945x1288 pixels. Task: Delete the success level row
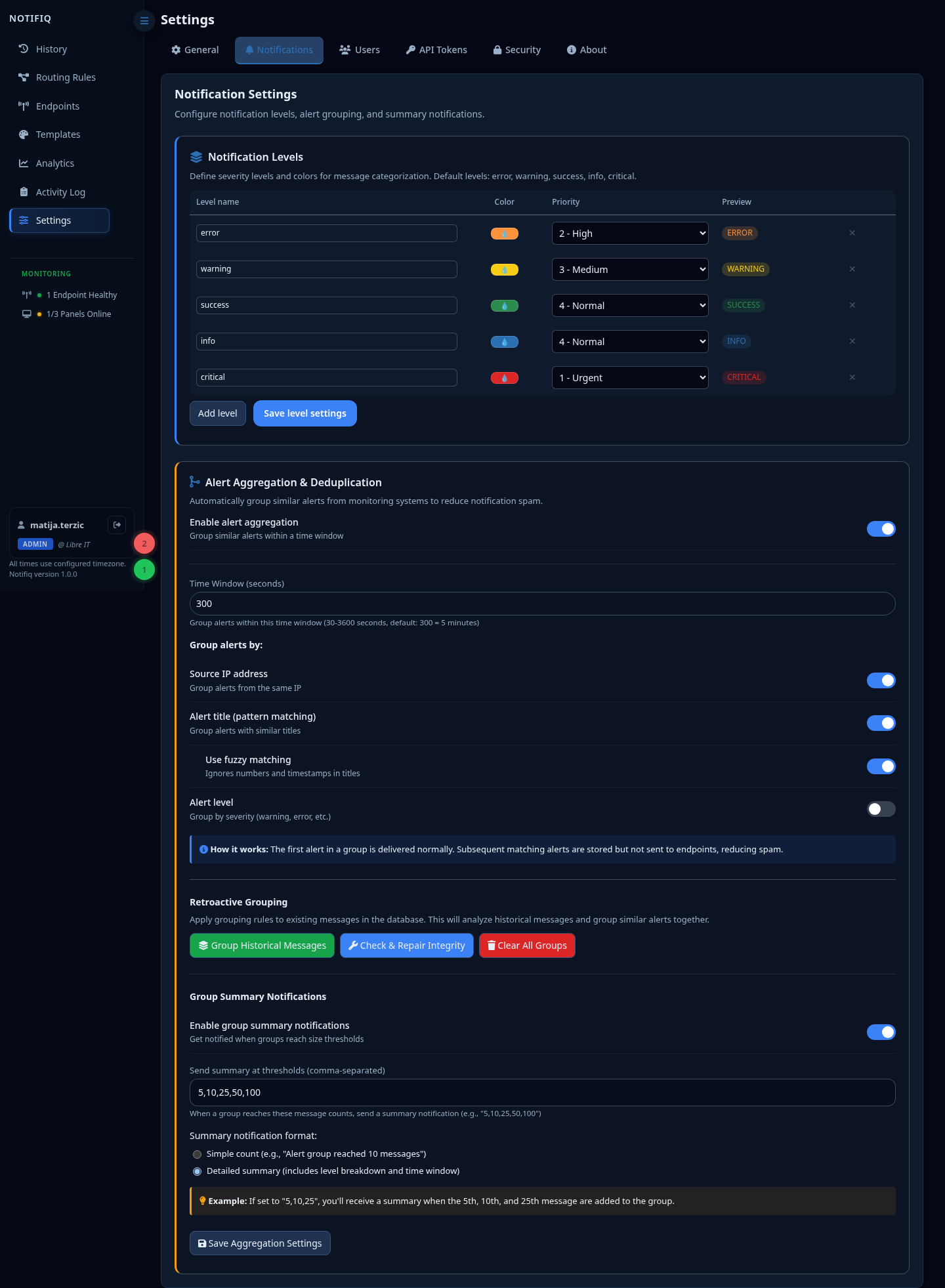852,305
